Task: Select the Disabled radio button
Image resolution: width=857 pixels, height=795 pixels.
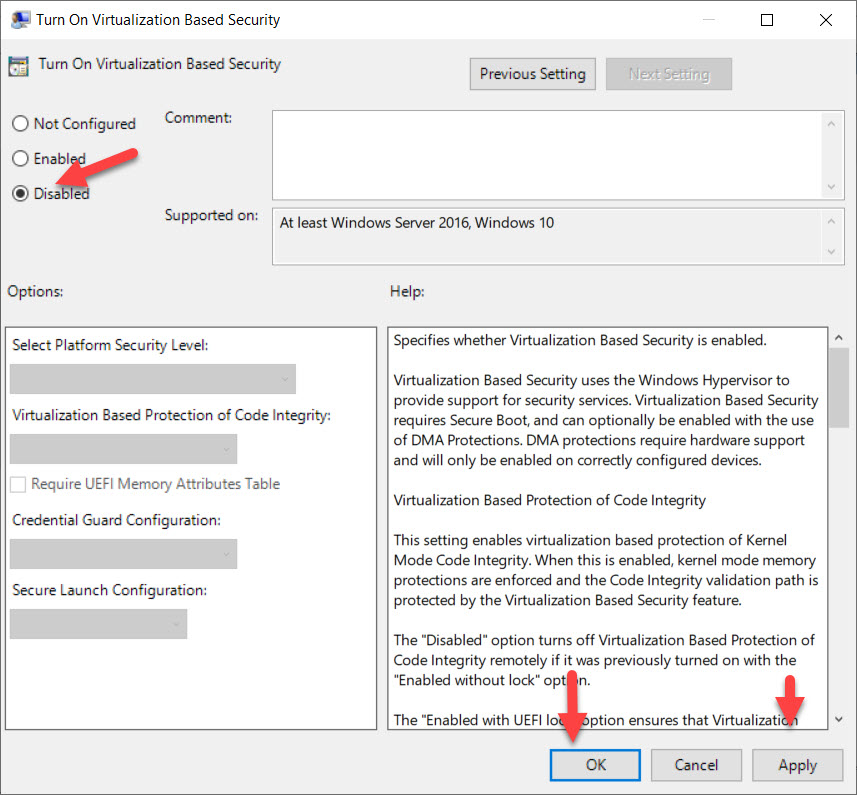Action: click(x=20, y=194)
